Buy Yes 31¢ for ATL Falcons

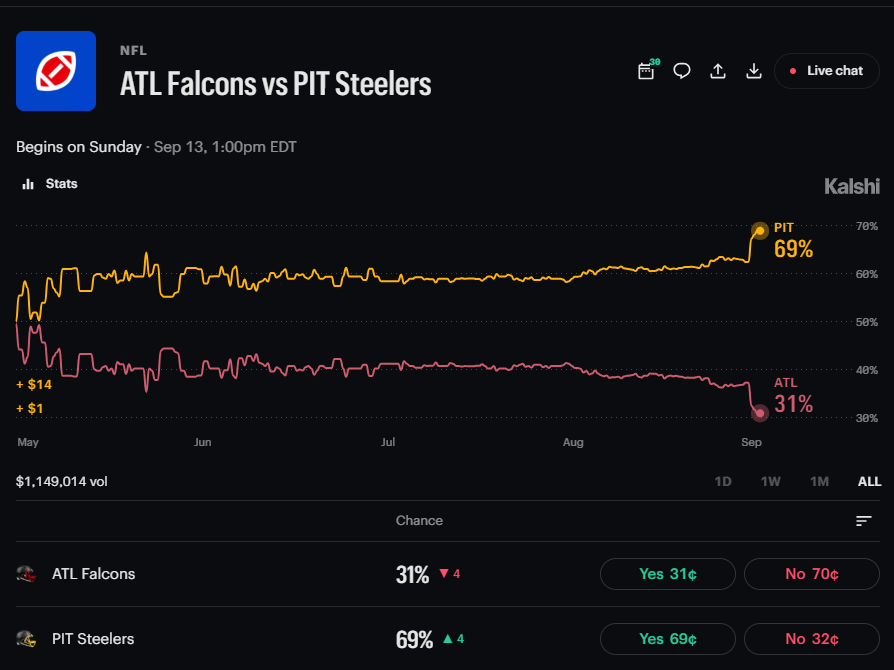668,574
